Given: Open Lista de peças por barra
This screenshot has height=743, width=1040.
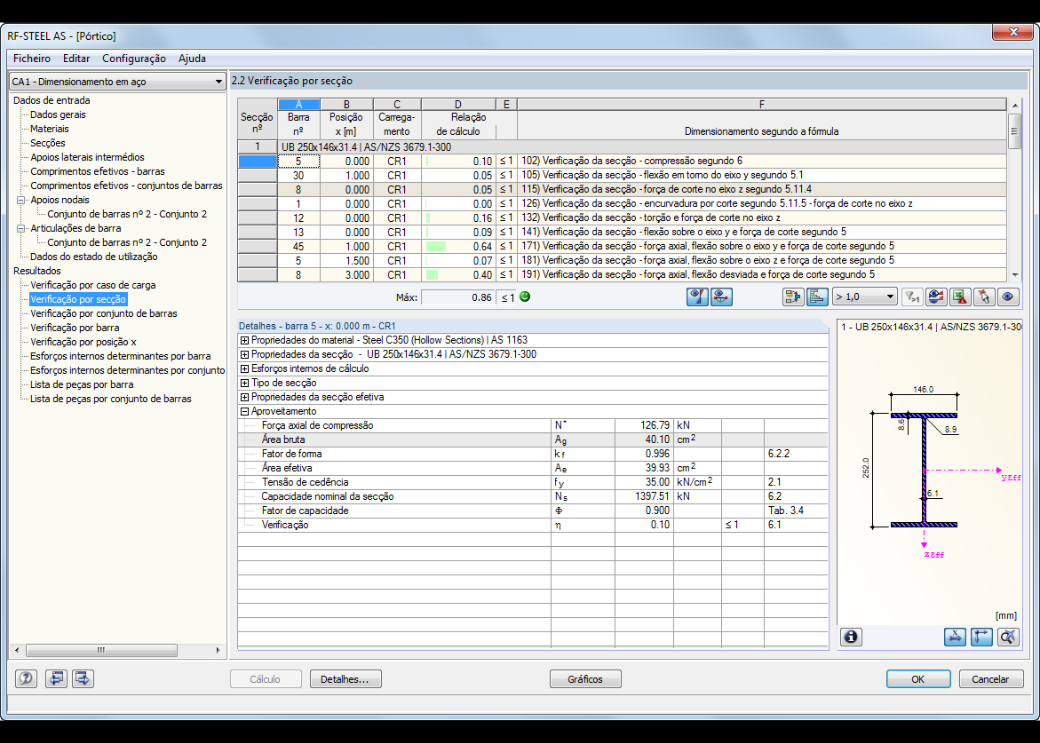Looking at the screenshot, I should click(x=82, y=385).
